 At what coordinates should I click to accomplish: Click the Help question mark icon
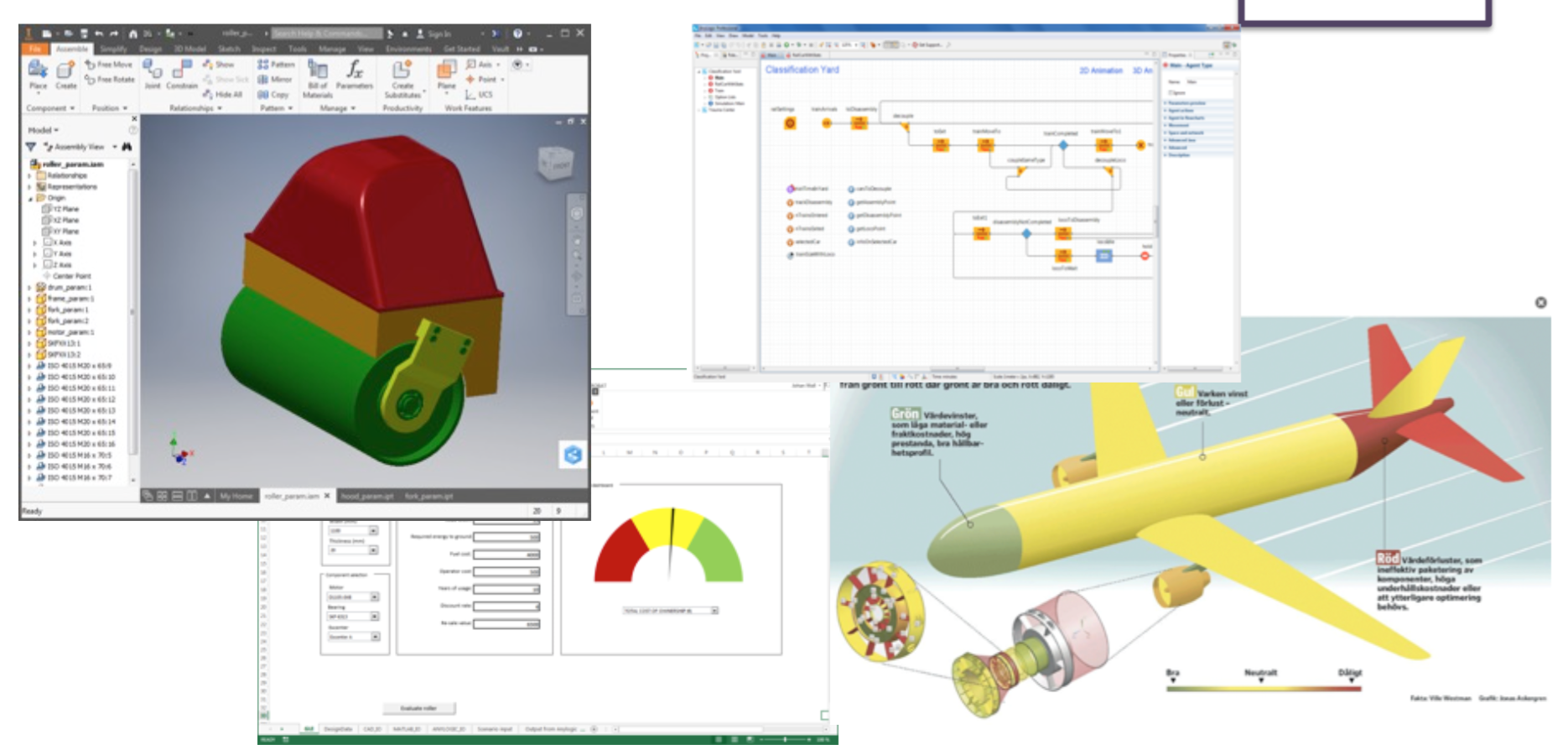517,34
